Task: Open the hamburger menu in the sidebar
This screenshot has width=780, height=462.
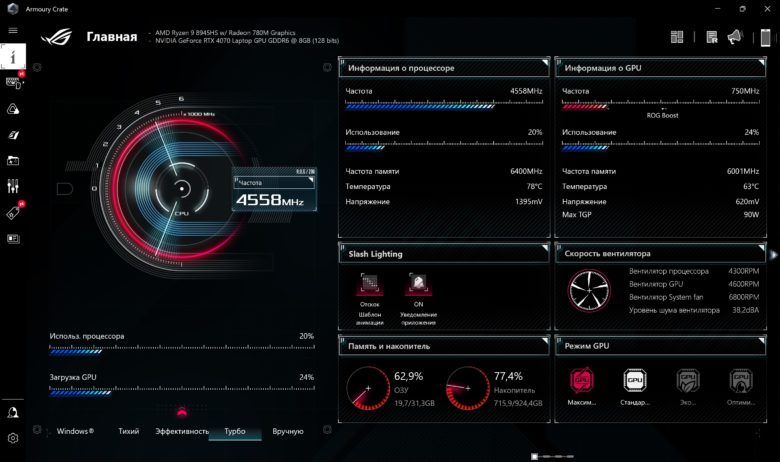Action: (x=13, y=30)
